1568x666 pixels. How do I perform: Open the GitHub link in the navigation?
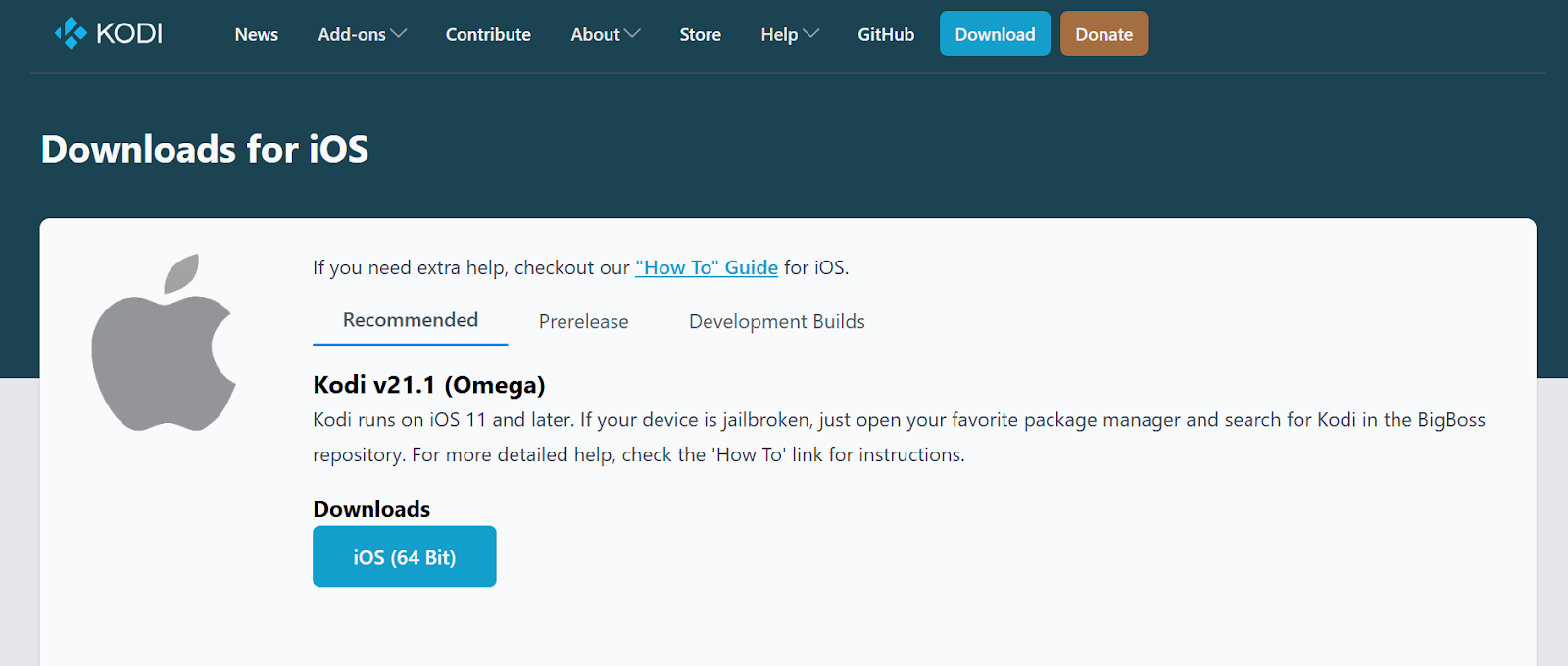point(886,34)
